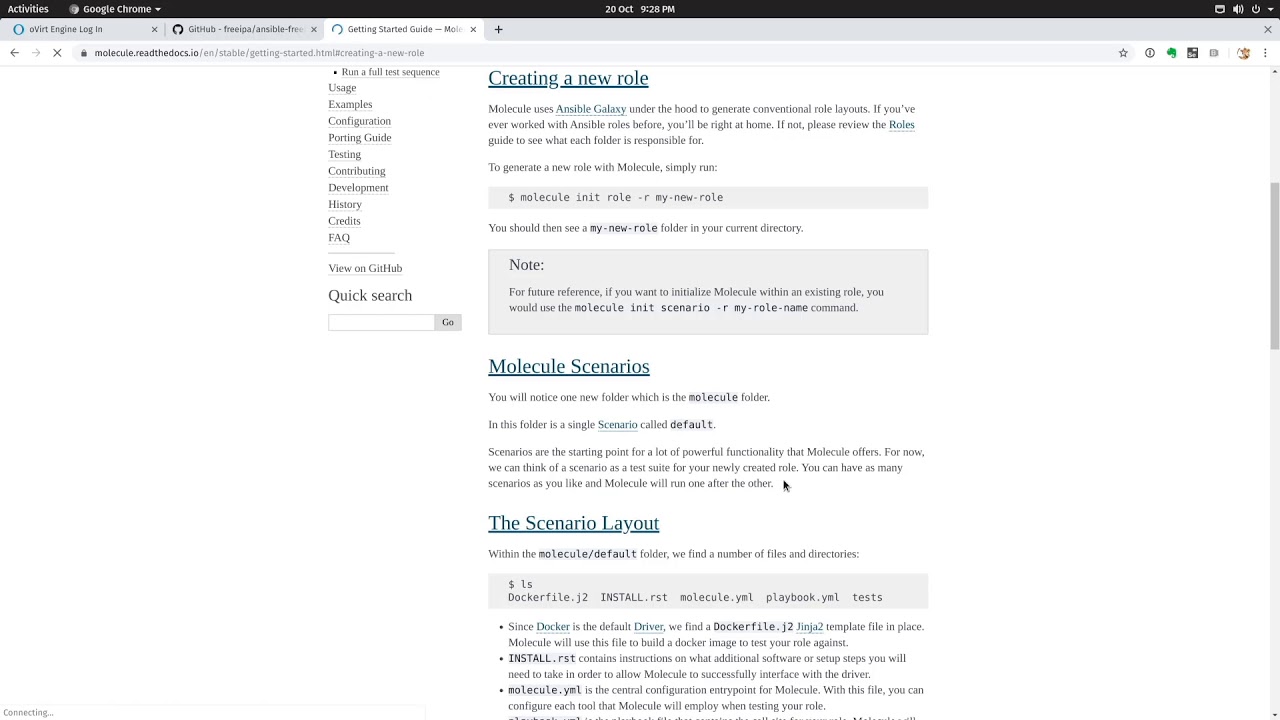Follow the Ansible Galaxy link
The width and height of the screenshot is (1280, 720).
pyautogui.click(x=591, y=109)
